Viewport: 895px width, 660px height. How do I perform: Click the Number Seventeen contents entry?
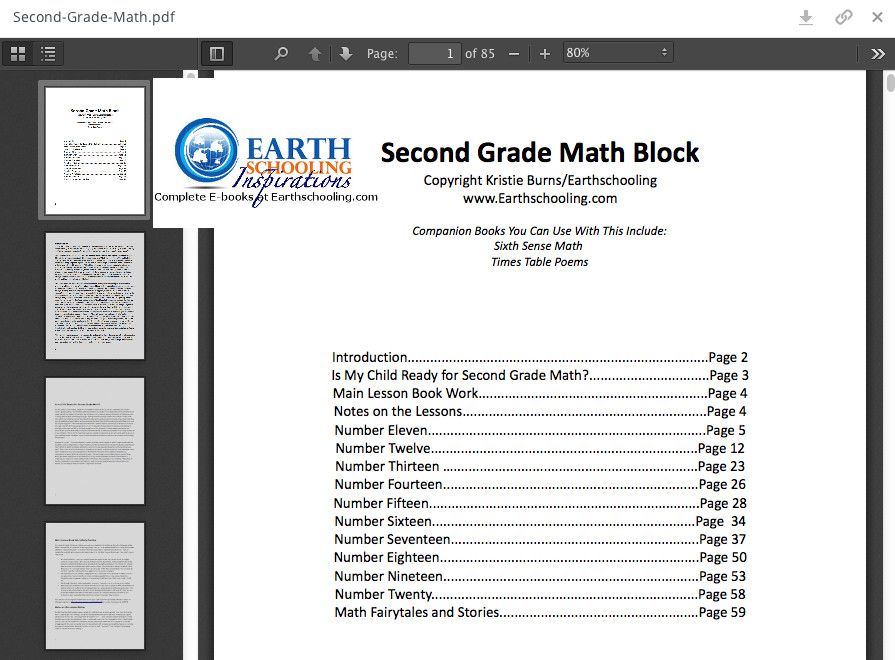point(539,539)
